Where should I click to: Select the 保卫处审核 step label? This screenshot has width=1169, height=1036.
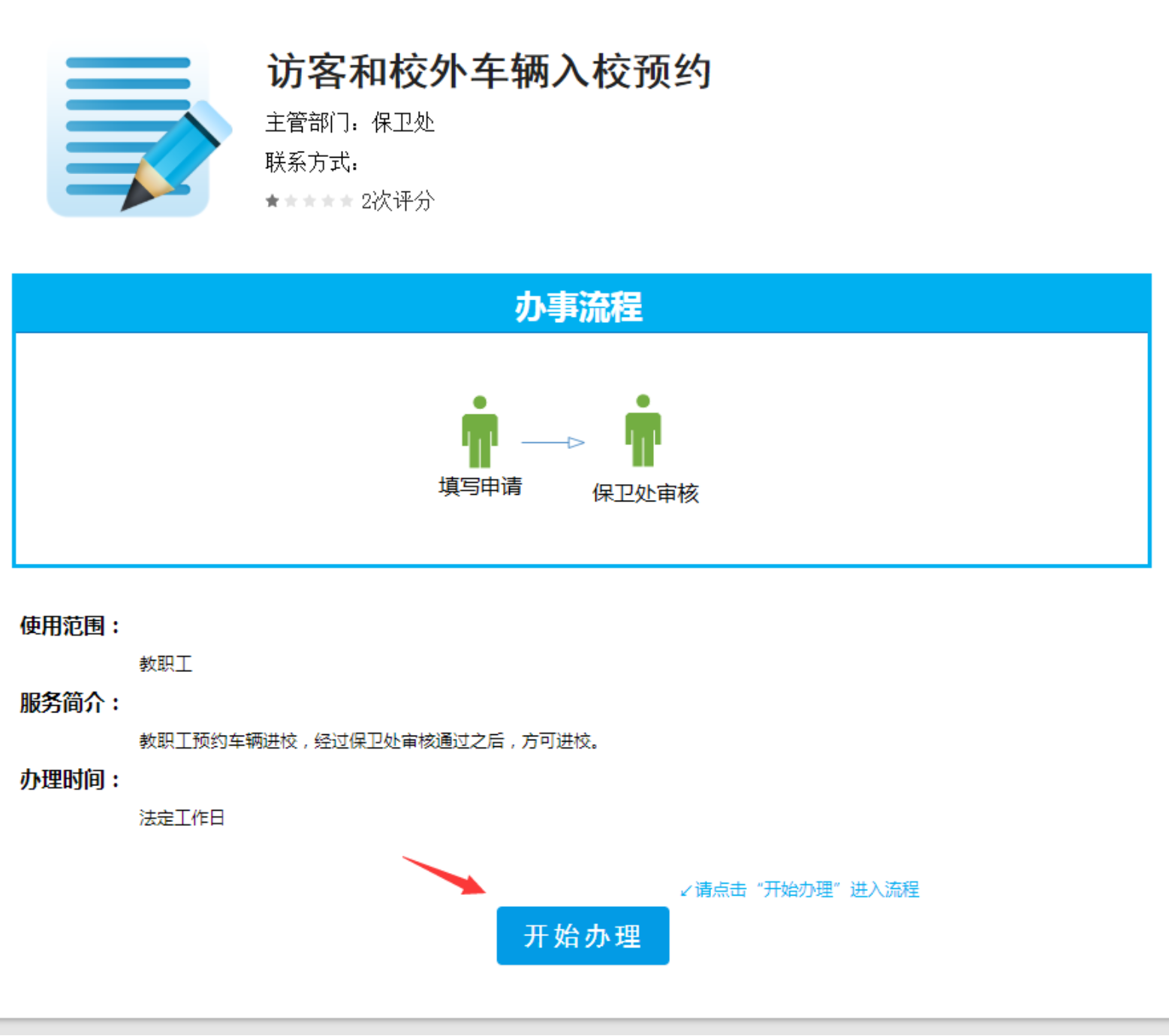(x=645, y=493)
